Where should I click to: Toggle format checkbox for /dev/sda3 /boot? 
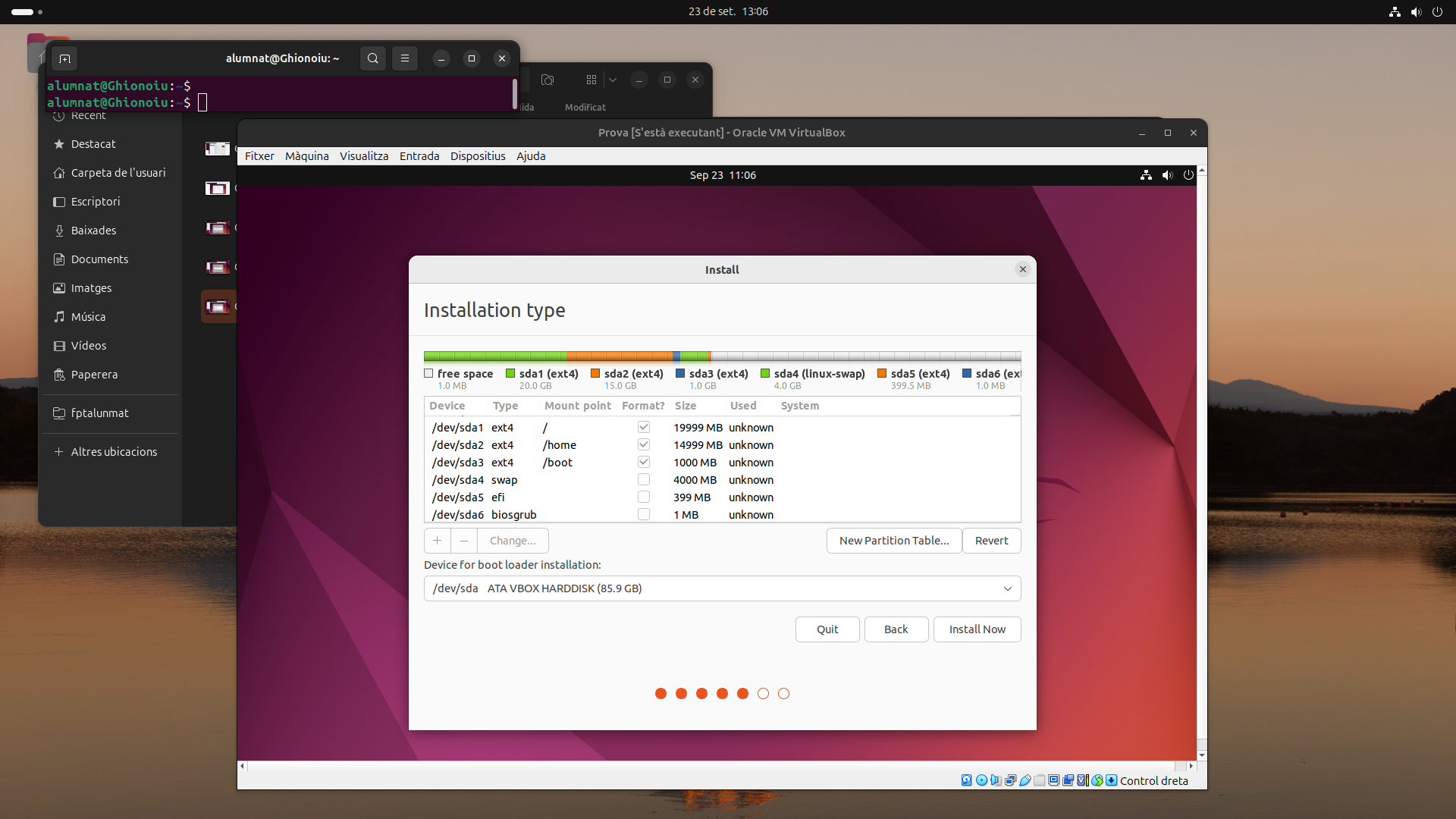coord(644,462)
